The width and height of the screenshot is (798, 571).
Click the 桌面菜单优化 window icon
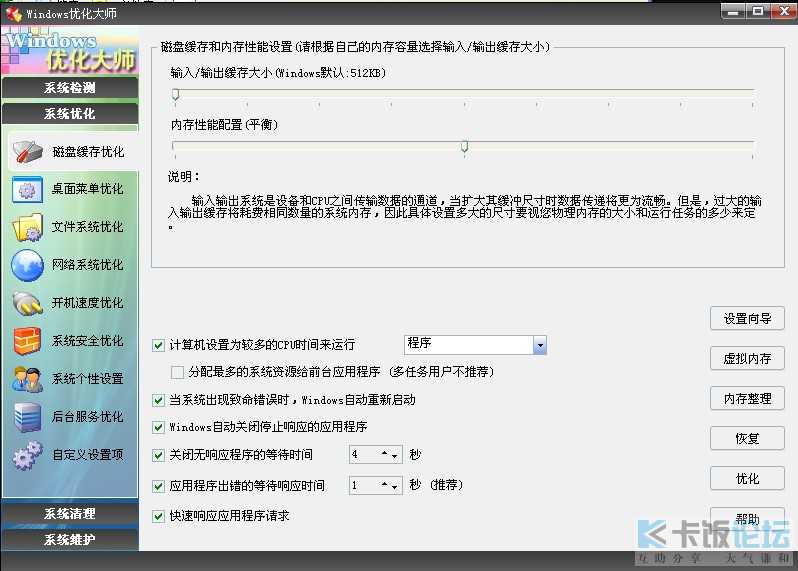(27, 189)
